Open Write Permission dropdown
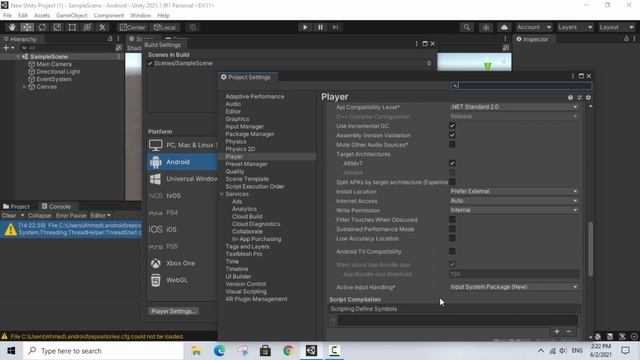The height and width of the screenshot is (360, 640). pos(514,210)
